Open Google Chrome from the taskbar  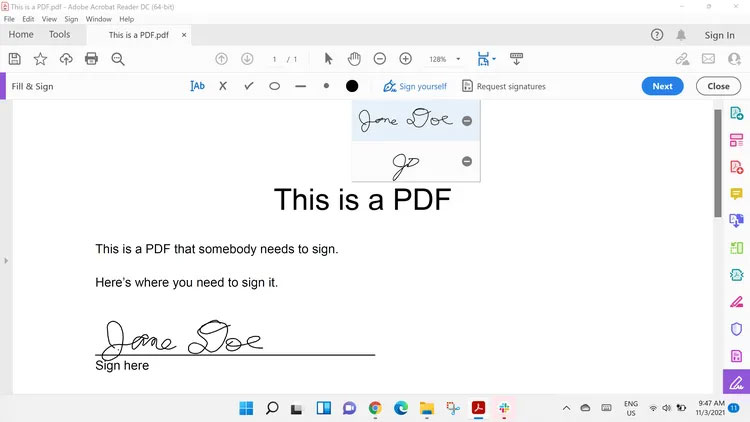pyautogui.click(x=375, y=408)
